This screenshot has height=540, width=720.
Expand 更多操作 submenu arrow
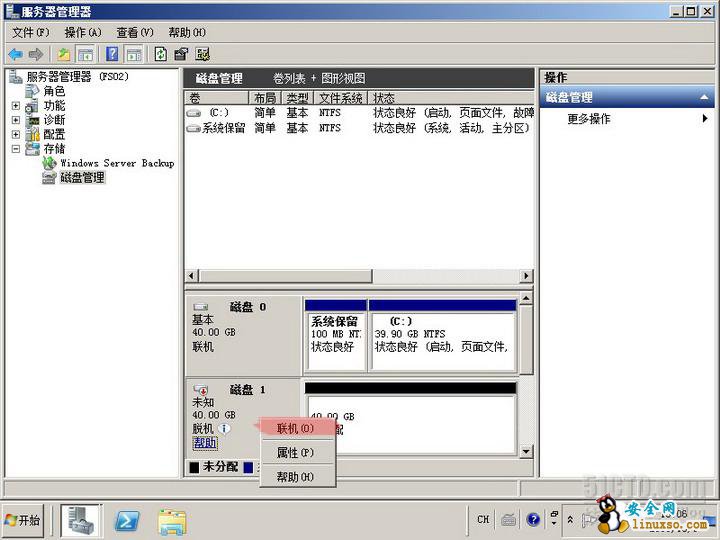pos(704,119)
